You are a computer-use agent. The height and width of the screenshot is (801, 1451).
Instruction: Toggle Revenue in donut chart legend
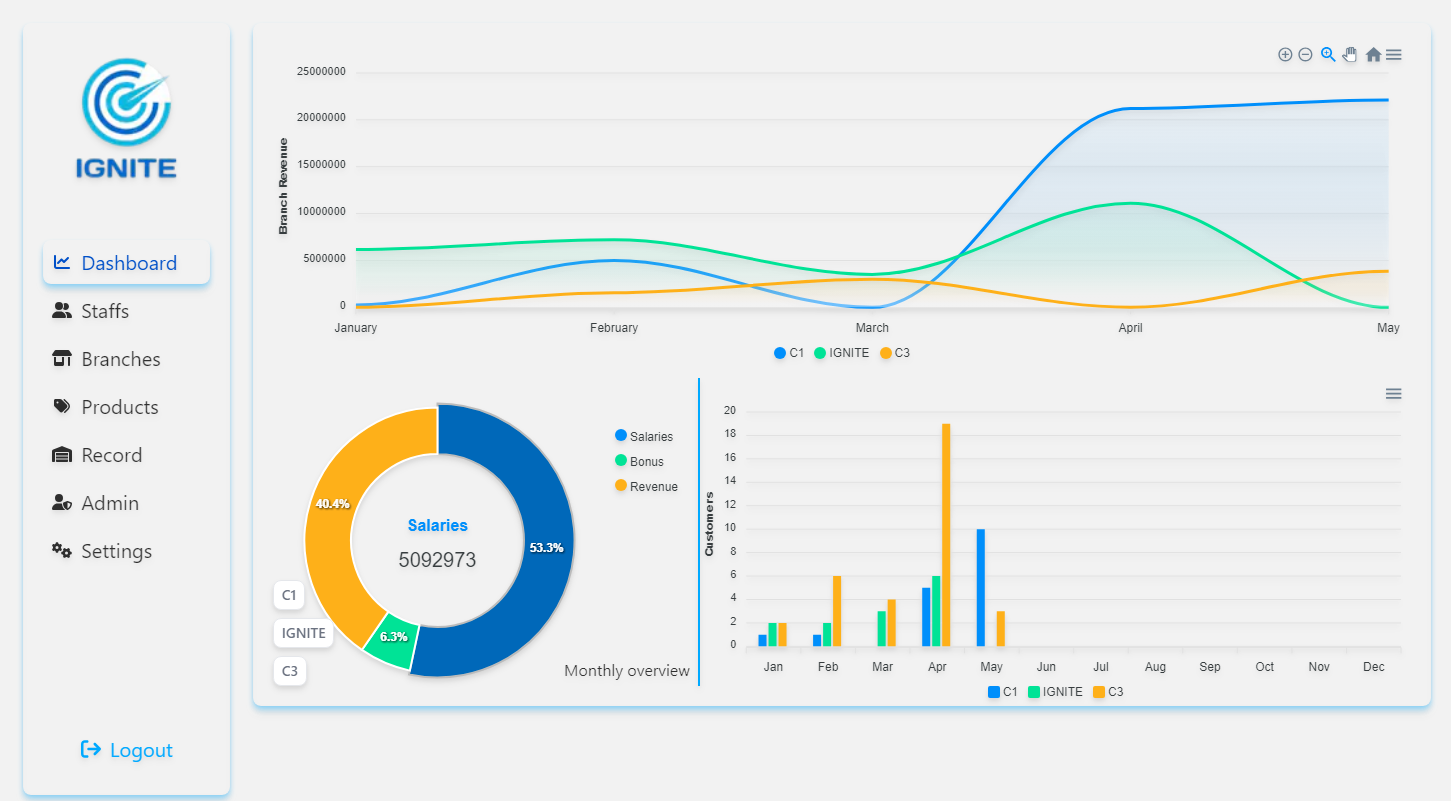click(646, 486)
